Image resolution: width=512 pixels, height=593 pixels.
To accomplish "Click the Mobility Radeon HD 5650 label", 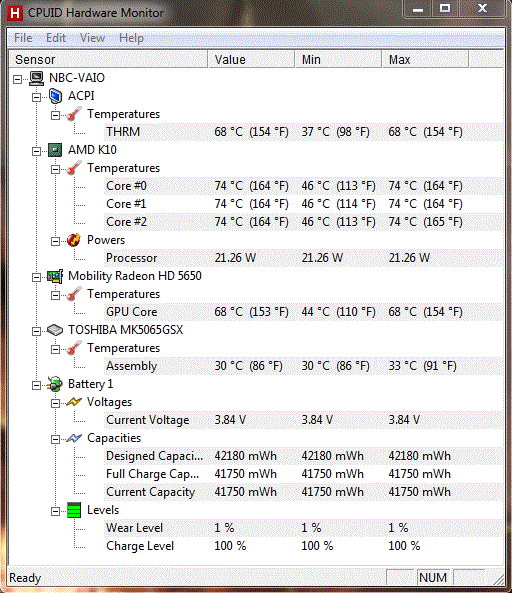I will pyautogui.click(x=135, y=276).
